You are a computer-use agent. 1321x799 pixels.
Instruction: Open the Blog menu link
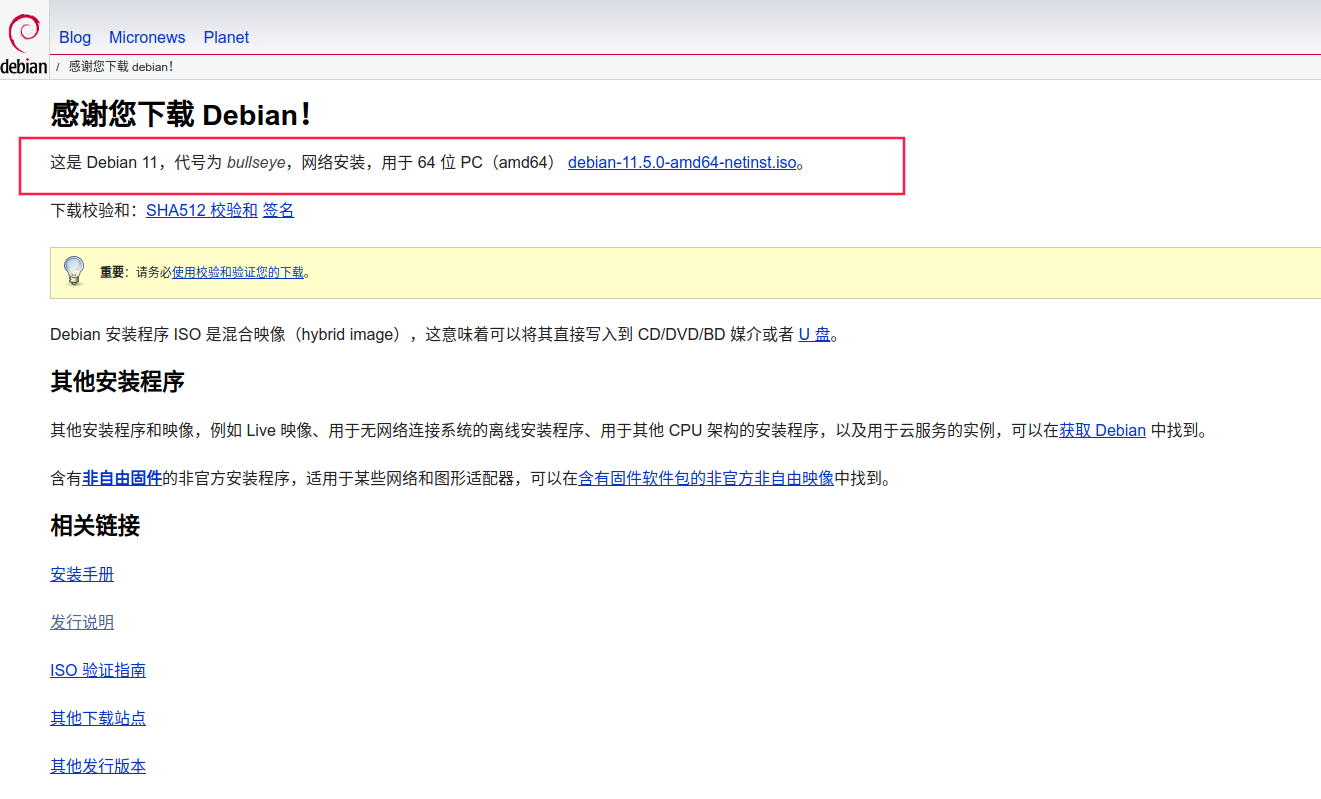[75, 37]
